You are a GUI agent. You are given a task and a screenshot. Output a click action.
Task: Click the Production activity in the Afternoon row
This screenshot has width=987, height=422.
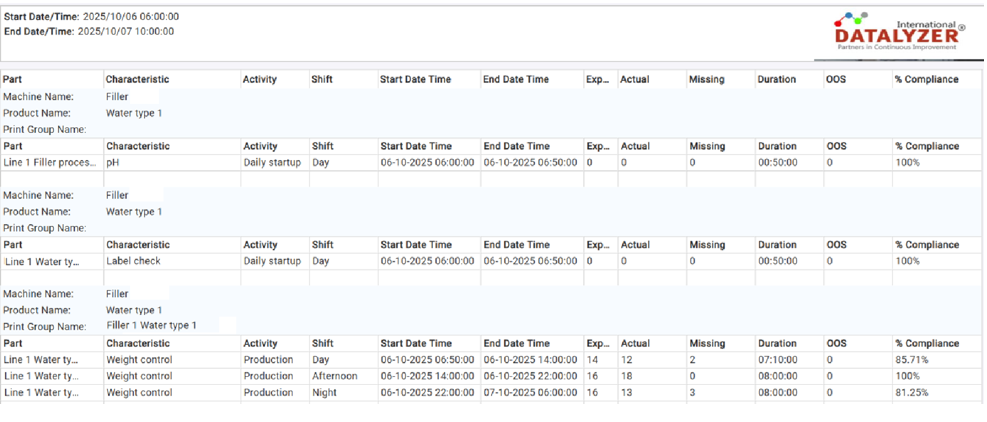click(268, 376)
